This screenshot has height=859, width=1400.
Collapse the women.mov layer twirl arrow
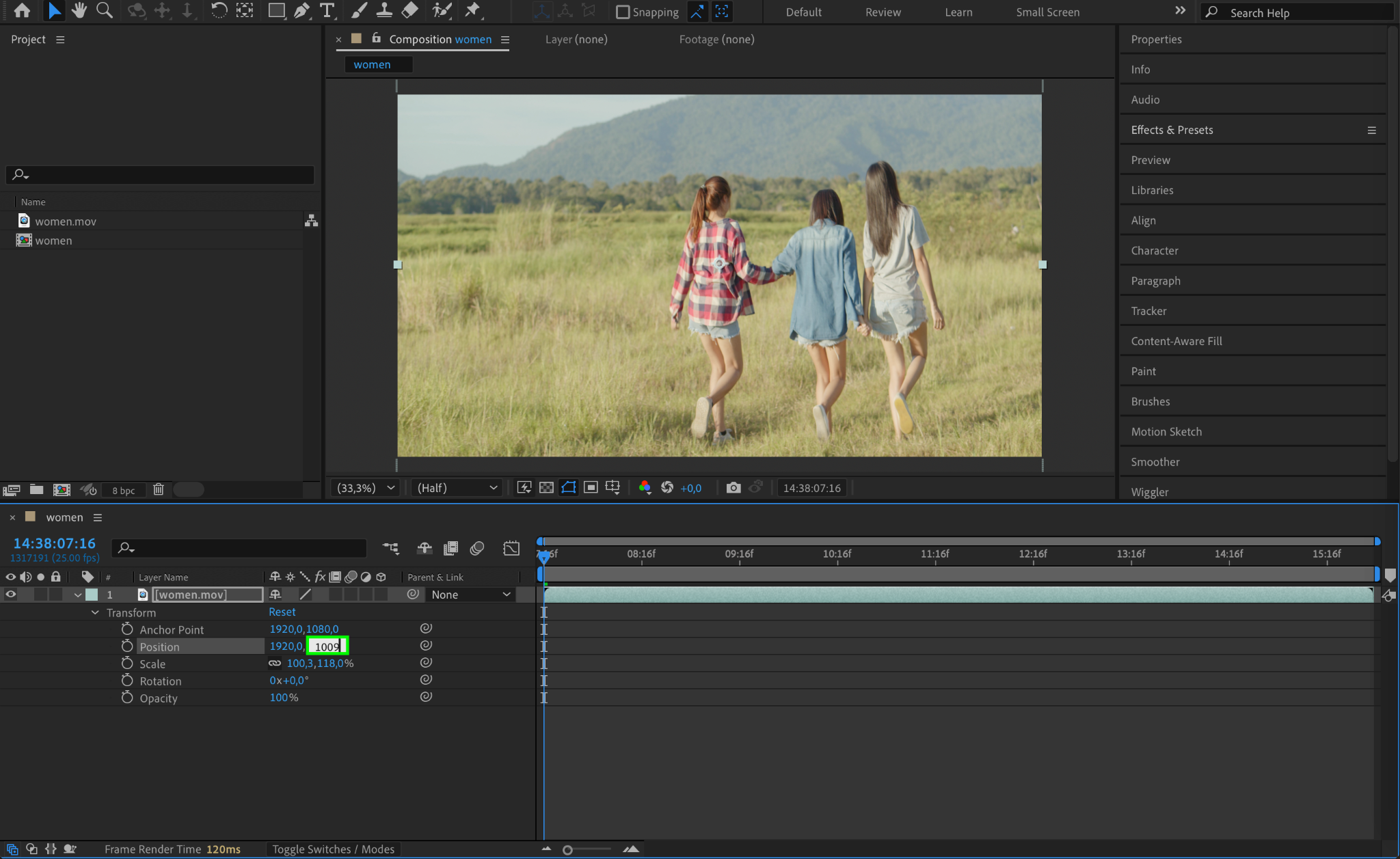pyautogui.click(x=77, y=595)
